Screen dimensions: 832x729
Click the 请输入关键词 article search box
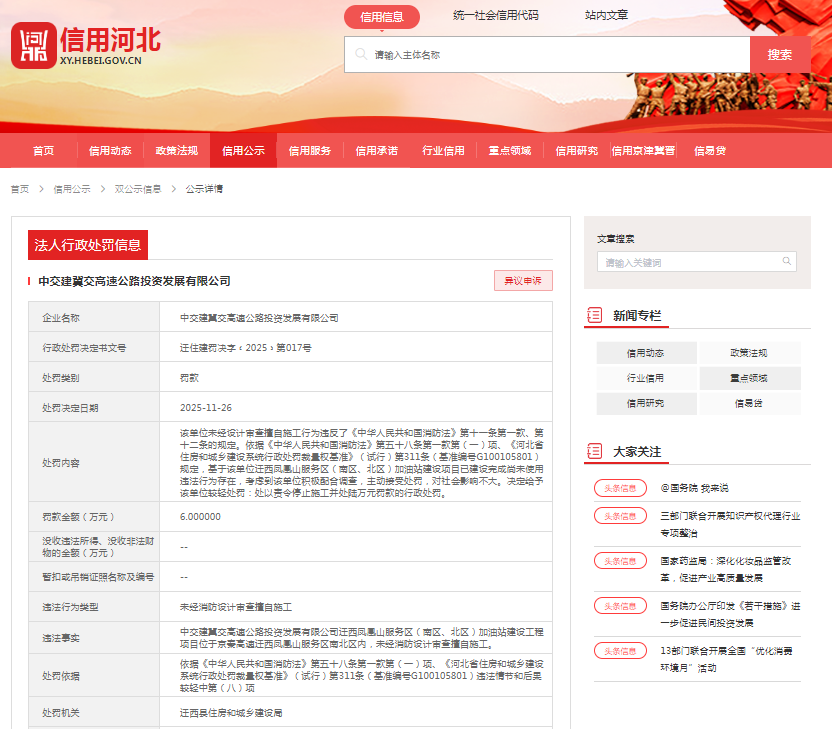tap(688, 262)
